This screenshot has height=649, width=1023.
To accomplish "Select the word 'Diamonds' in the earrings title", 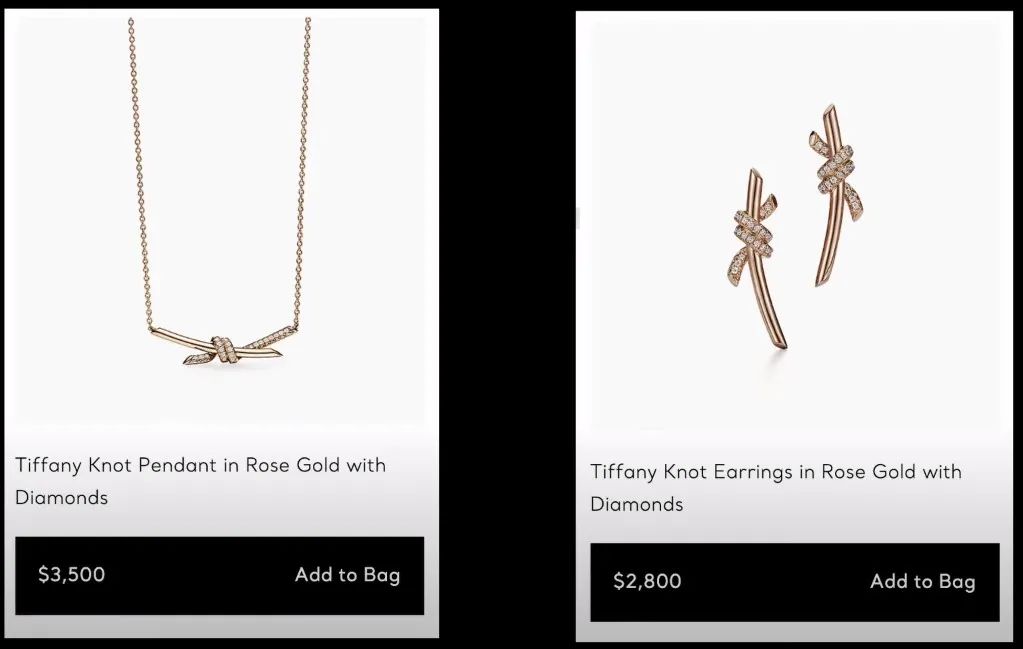I will tap(638, 504).
